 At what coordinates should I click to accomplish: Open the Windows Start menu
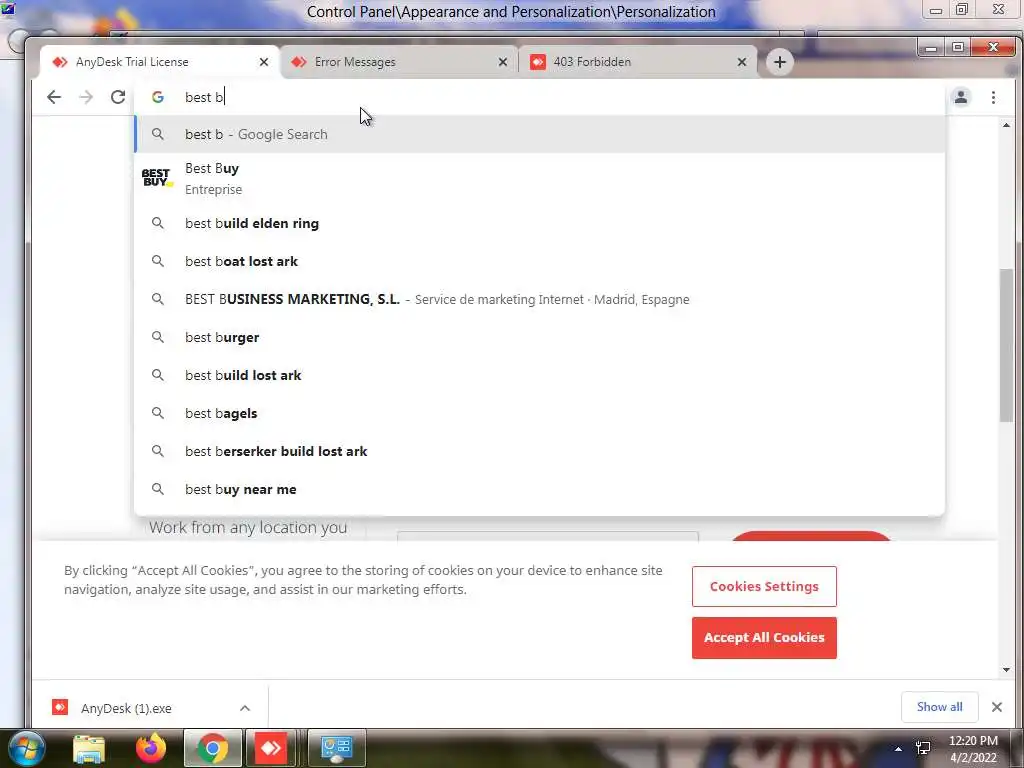(27, 748)
